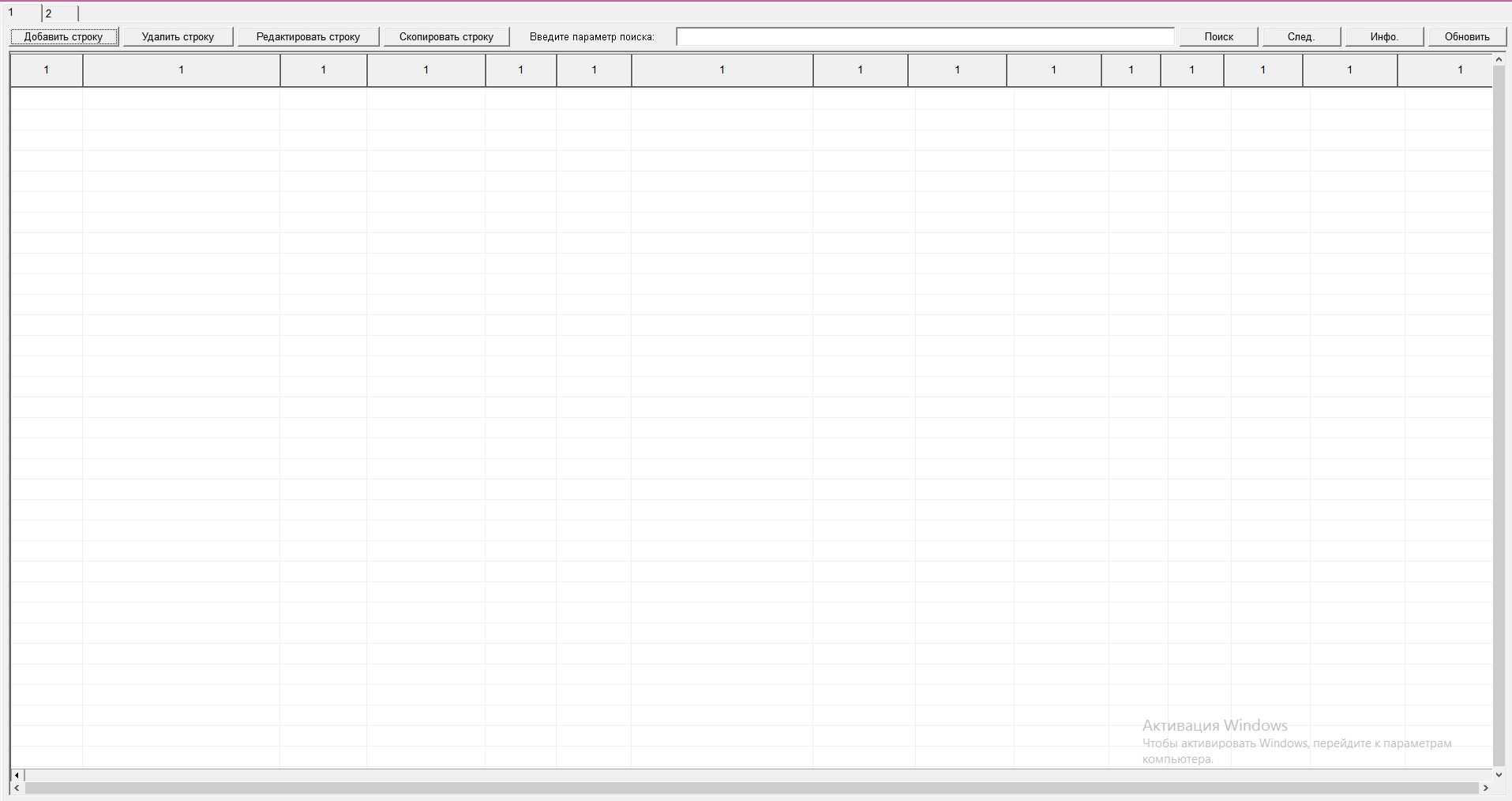This screenshot has width=1512, height=801.
Task: Click 'Редактировать строку' to edit row
Action: click(x=308, y=36)
